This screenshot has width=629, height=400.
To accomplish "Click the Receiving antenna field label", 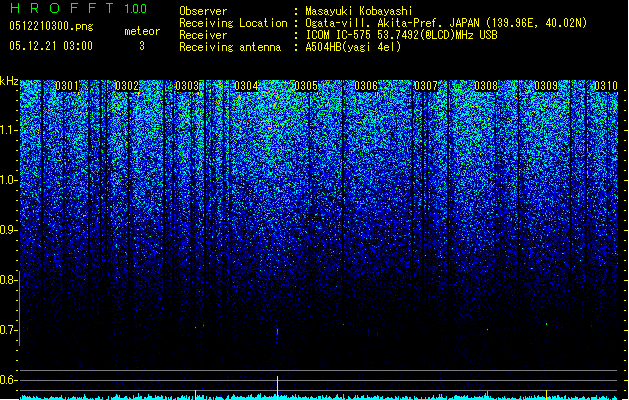I will click(230, 47).
